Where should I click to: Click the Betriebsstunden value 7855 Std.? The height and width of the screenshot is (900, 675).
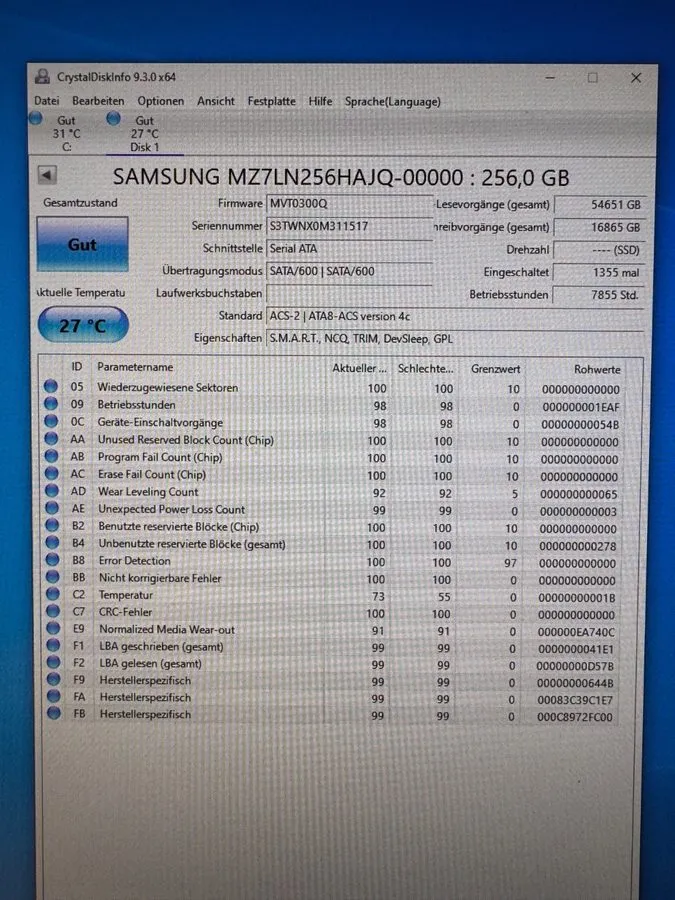pos(600,295)
